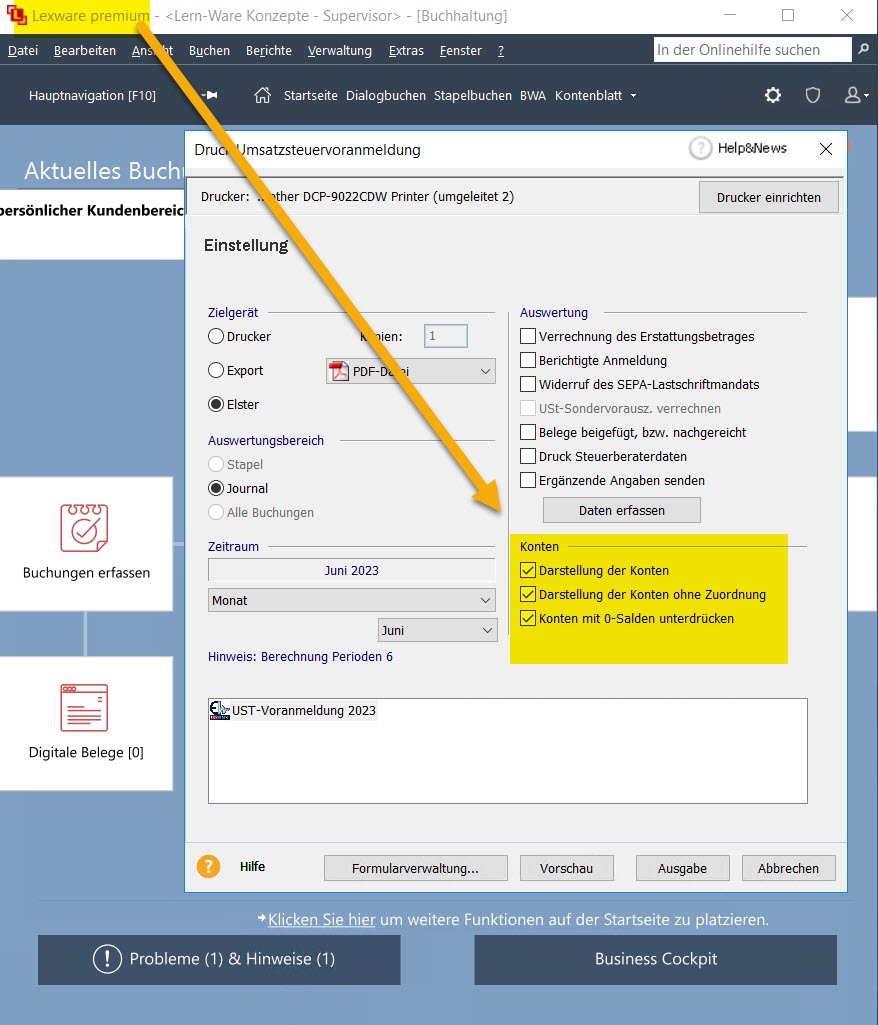Open the user account icon
The image size is (878, 1025).
pos(853,95)
